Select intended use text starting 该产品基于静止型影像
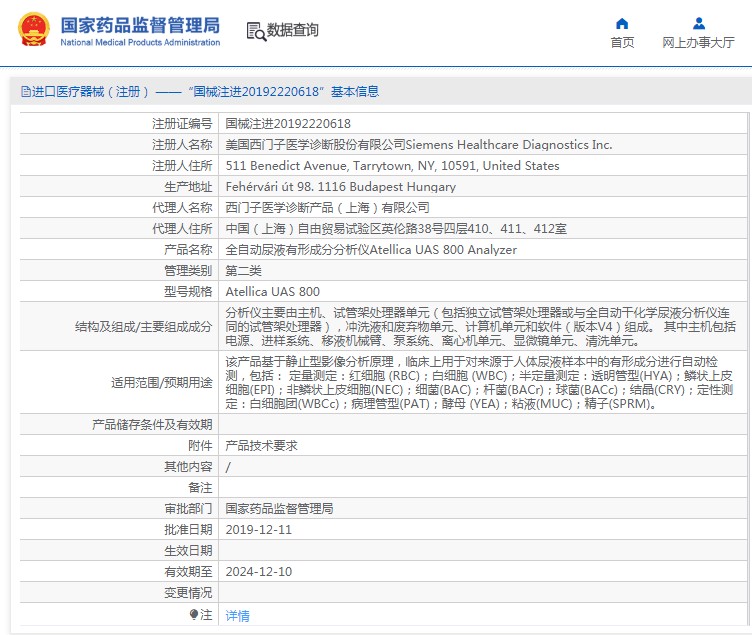 pyautogui.click(x=479, y=382)
